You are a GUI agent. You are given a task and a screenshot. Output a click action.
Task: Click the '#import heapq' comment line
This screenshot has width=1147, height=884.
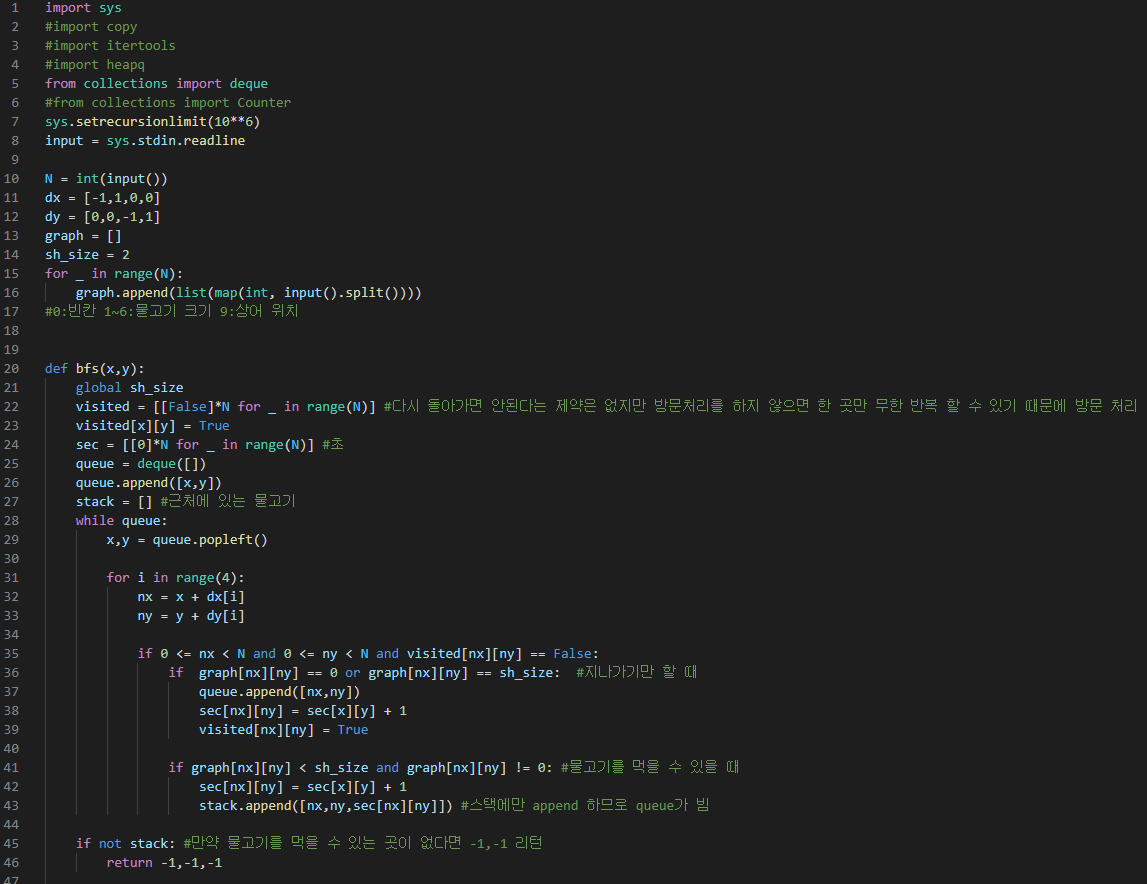[x=95, y=64]
